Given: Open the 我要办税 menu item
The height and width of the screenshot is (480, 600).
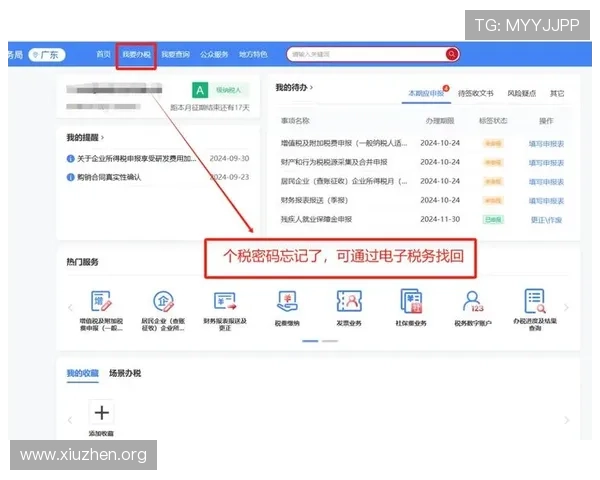Looking at the screenshot, I should (136, 54).
